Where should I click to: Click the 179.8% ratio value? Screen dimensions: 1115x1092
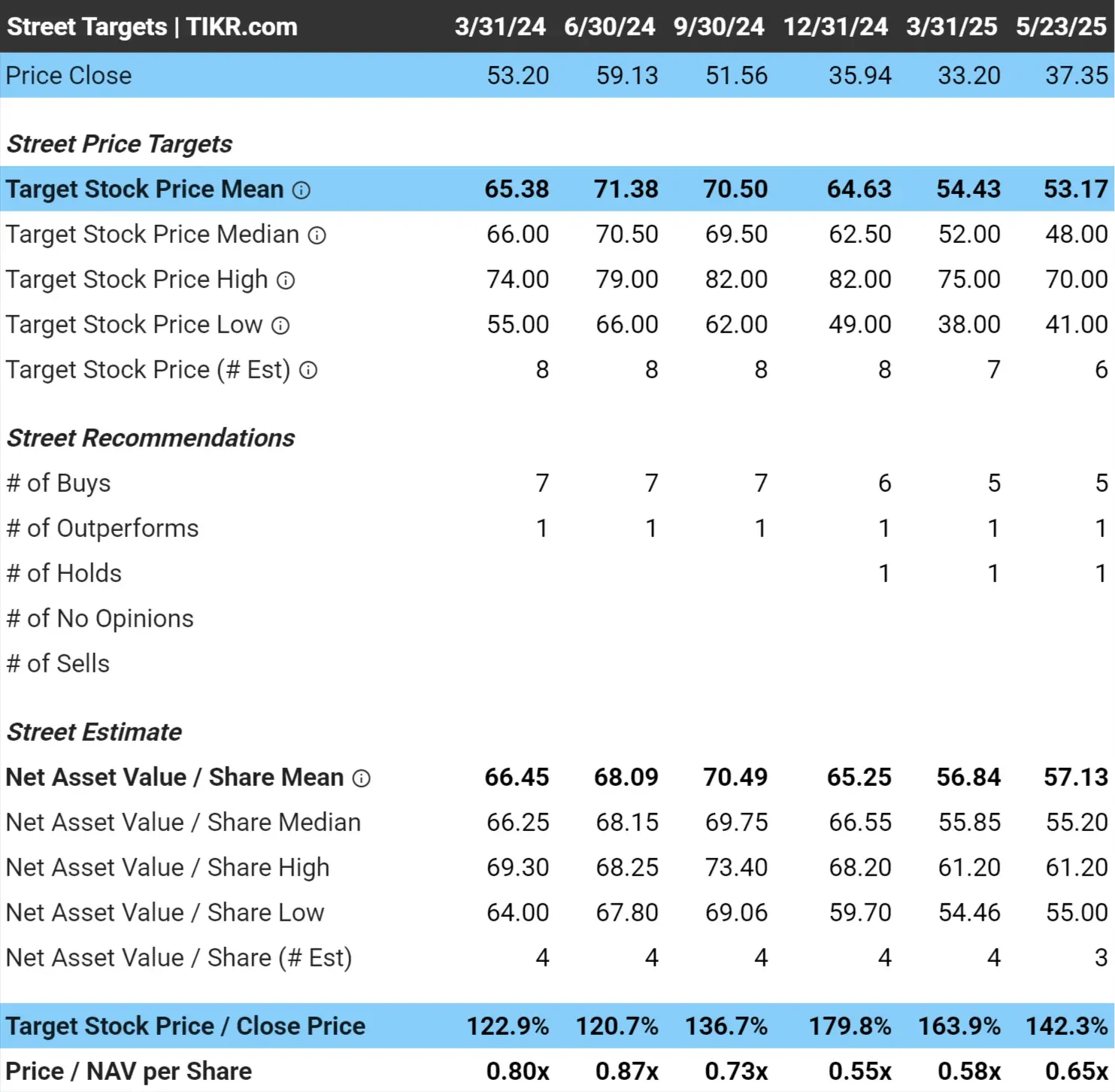point(850,1026)
